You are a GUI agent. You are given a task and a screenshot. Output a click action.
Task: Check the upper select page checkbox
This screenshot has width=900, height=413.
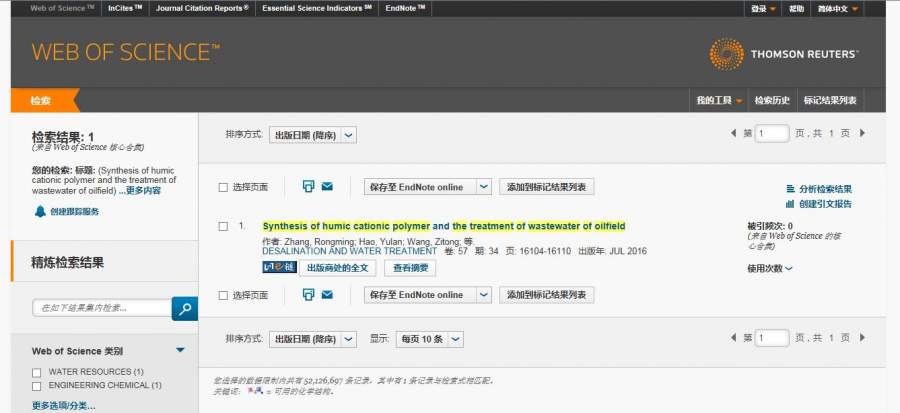(223, 187)
